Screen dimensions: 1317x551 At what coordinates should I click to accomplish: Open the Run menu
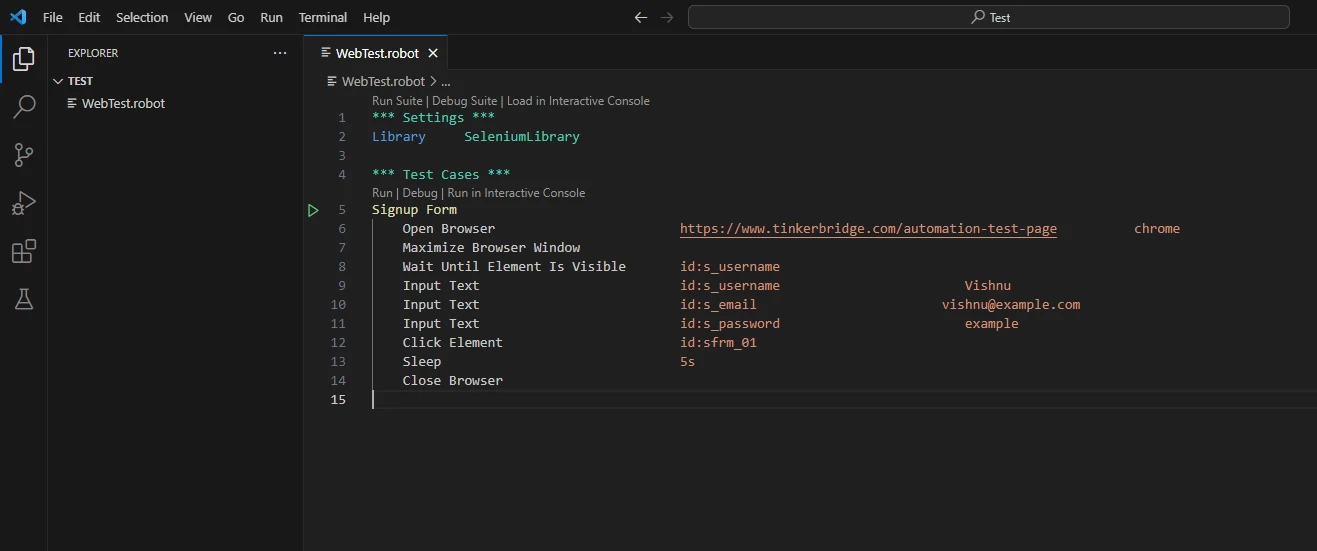coord(271,17)
